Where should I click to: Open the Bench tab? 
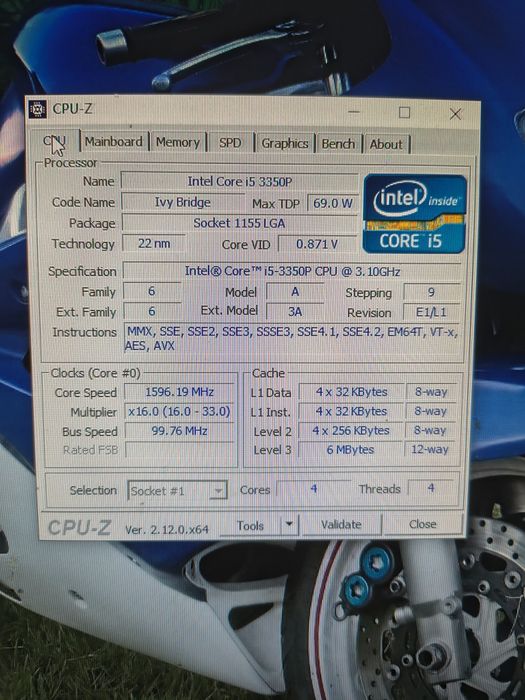(338, 144)
